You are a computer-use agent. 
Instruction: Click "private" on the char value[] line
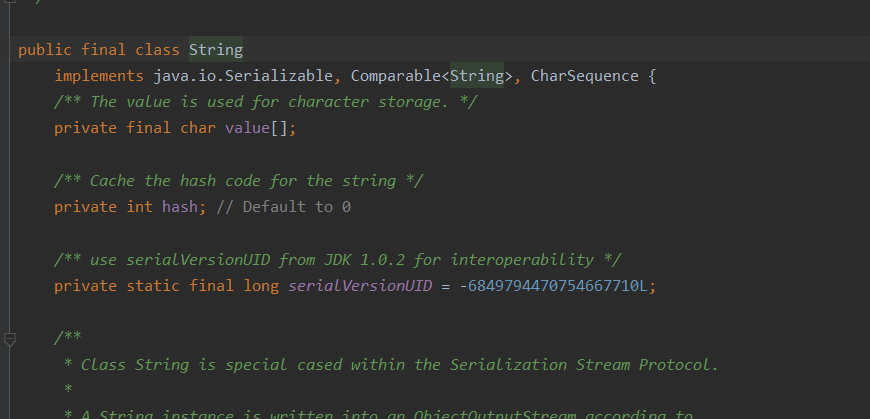pyautogui.click(x=85, y=128)
